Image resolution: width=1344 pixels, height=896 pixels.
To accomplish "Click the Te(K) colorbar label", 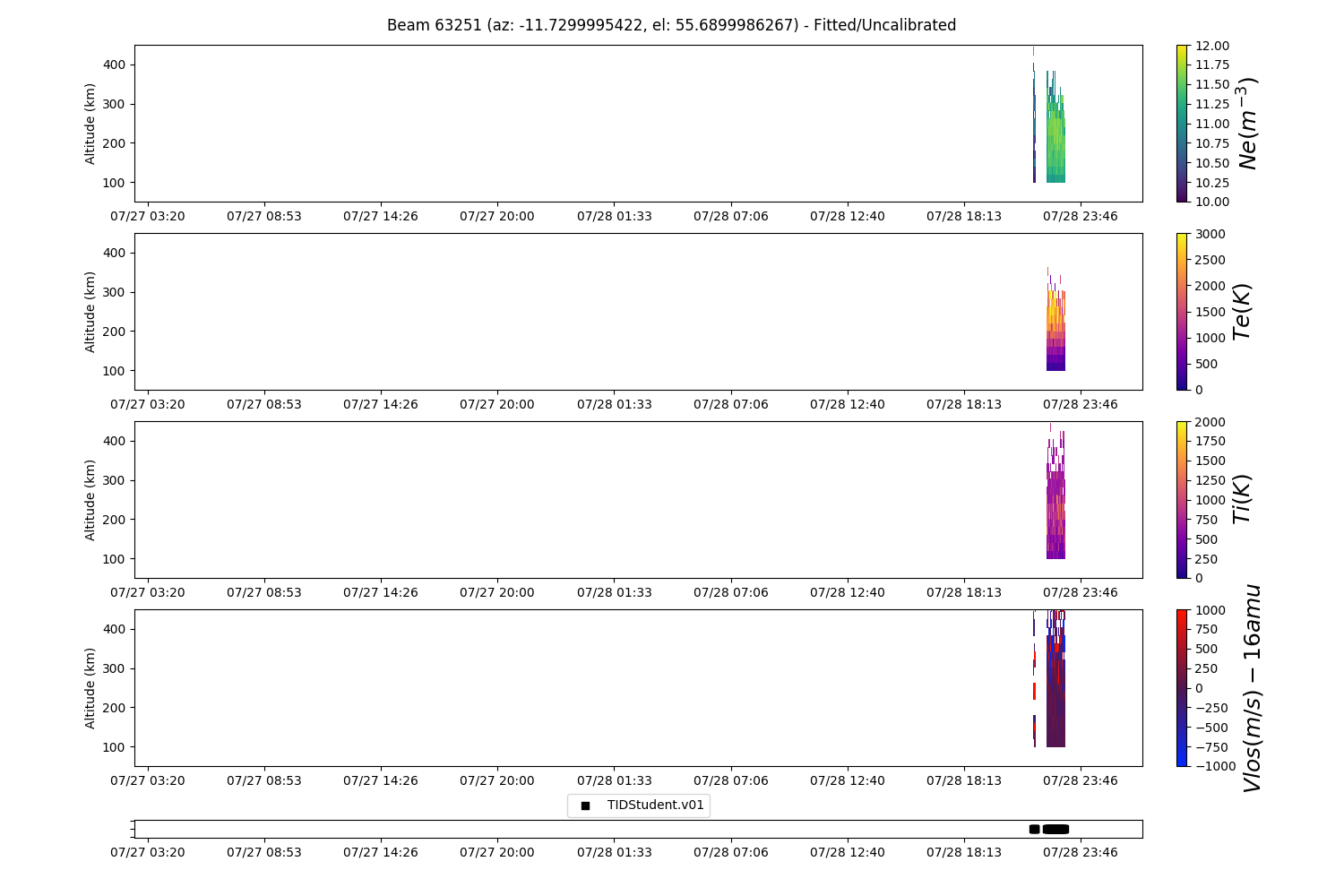I will click(x=1242, y=312).
